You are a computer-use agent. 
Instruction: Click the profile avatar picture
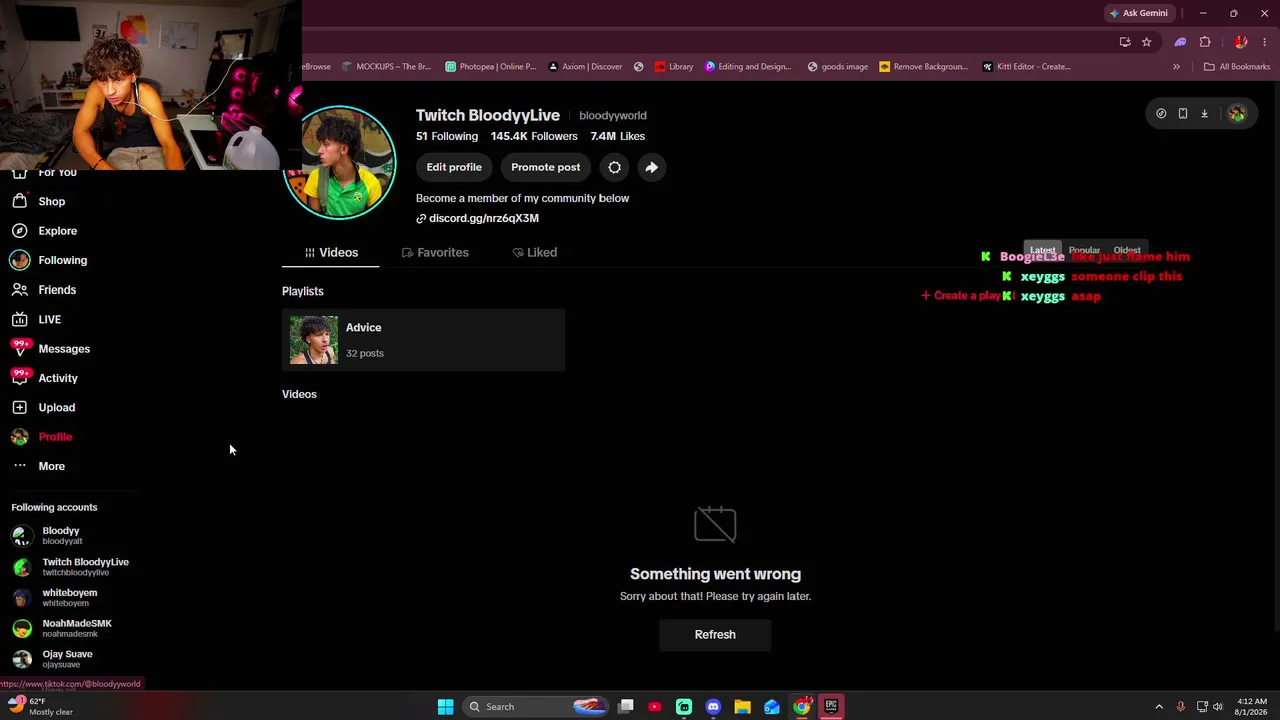[340, 162]
